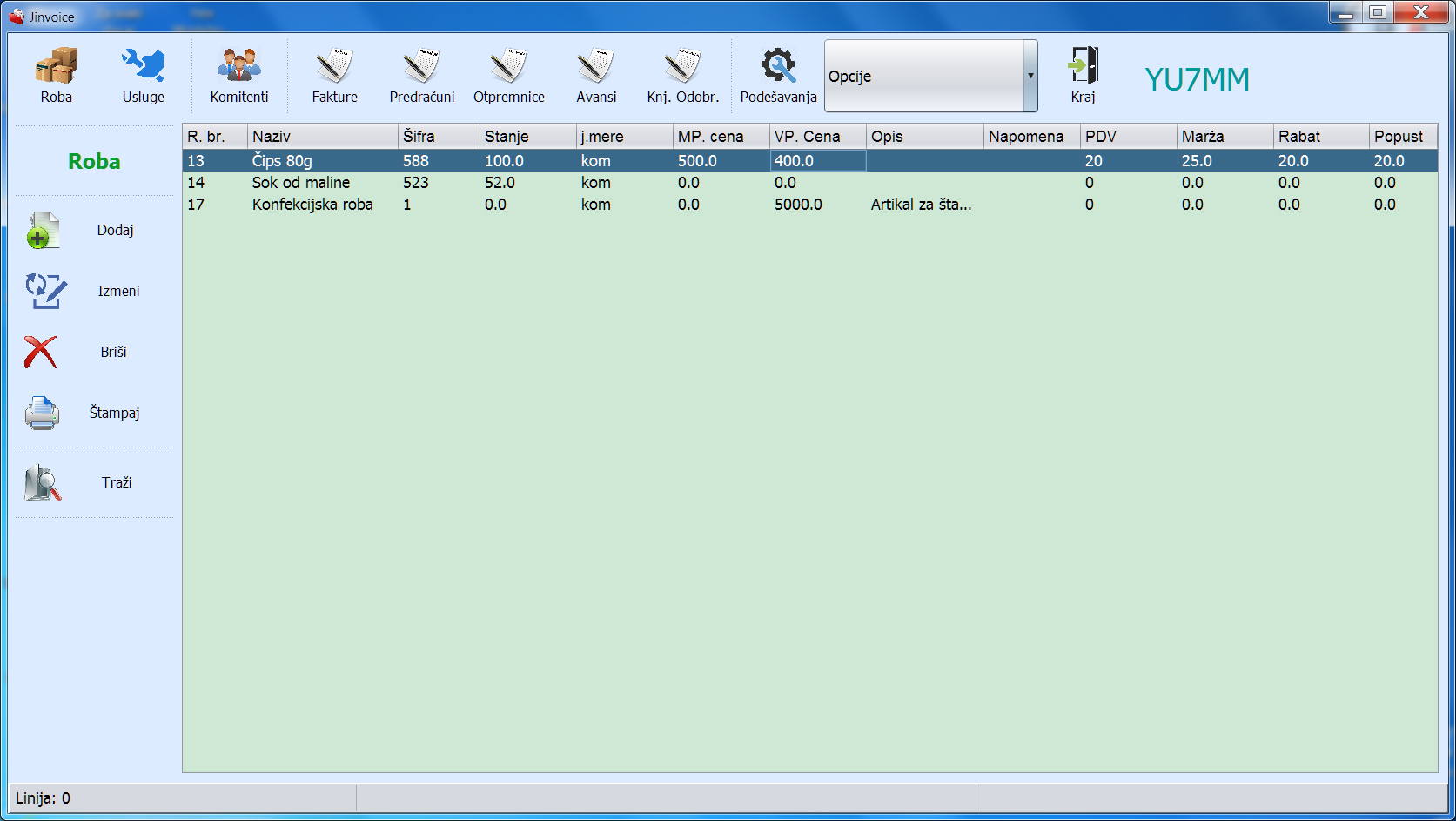Viewport: 1456px width, 821px height.
Task: Add a new item with Dodaj
Action: [x=94, y=230]
